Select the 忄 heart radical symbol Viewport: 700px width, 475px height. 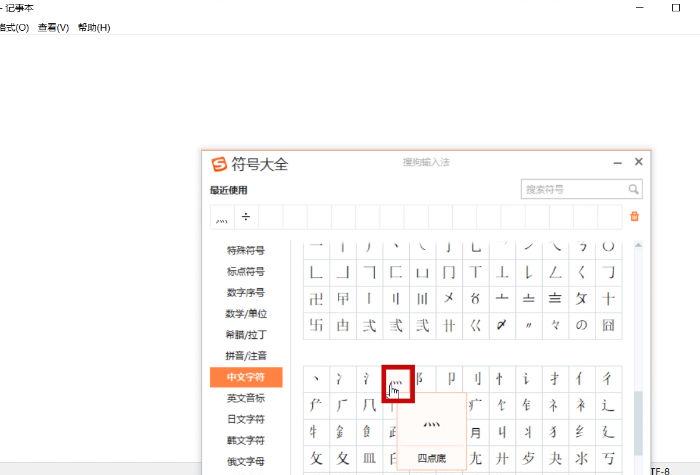(502, 379)
